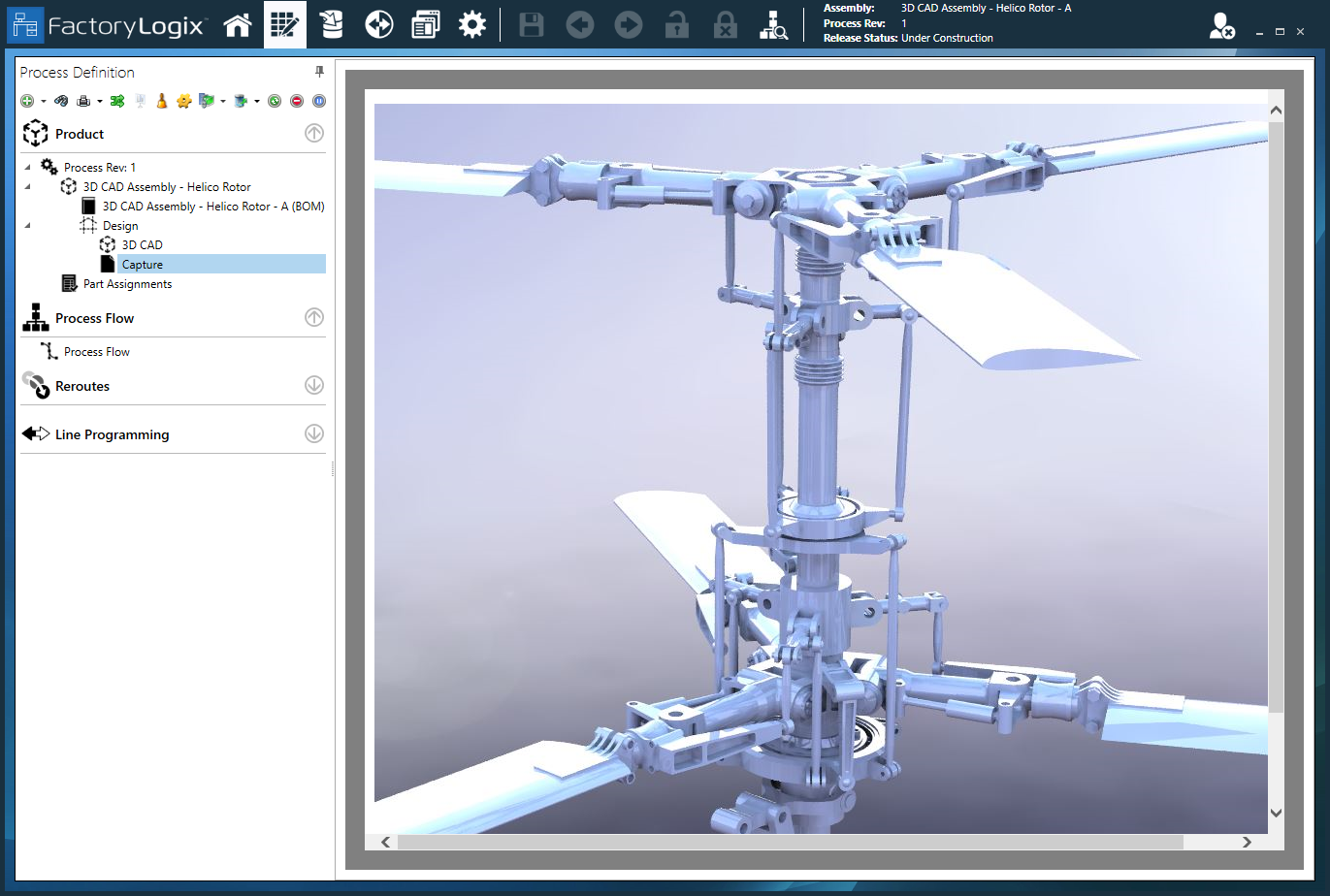
Task: Click the unlock icon in the toolbar
Action: (x=677, y=25)
